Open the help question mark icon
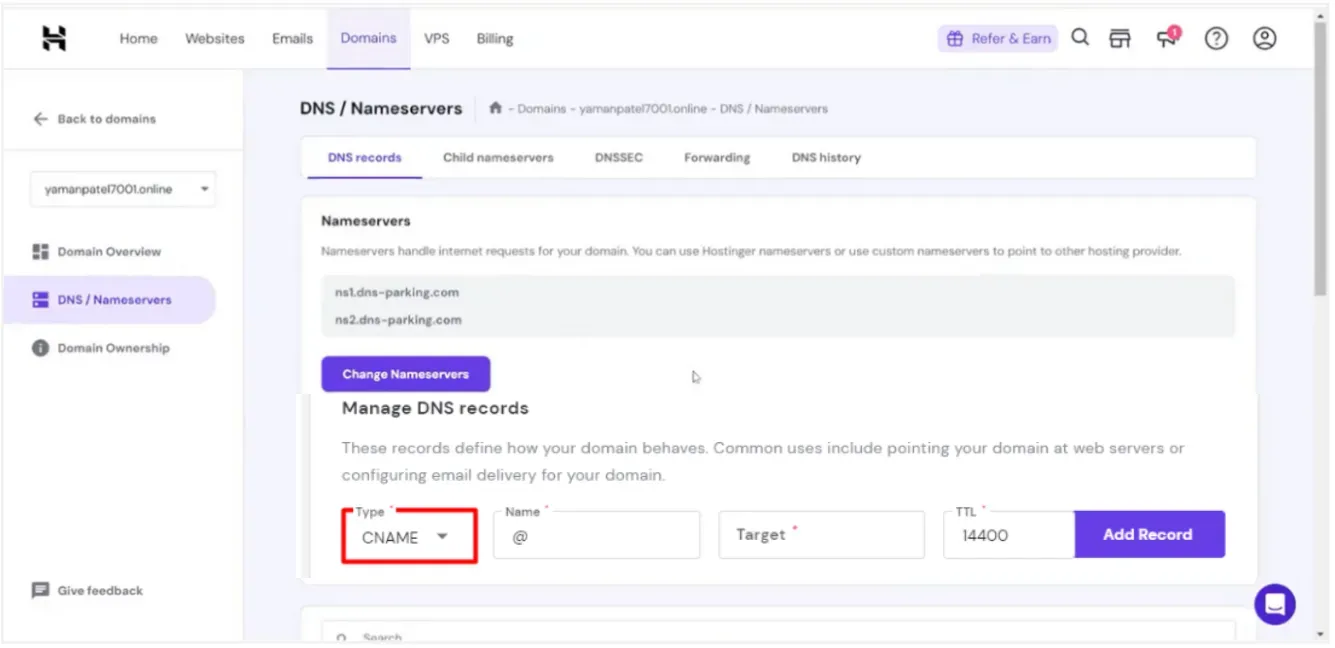The image size is (1335, 648). tap(1216, 38)
